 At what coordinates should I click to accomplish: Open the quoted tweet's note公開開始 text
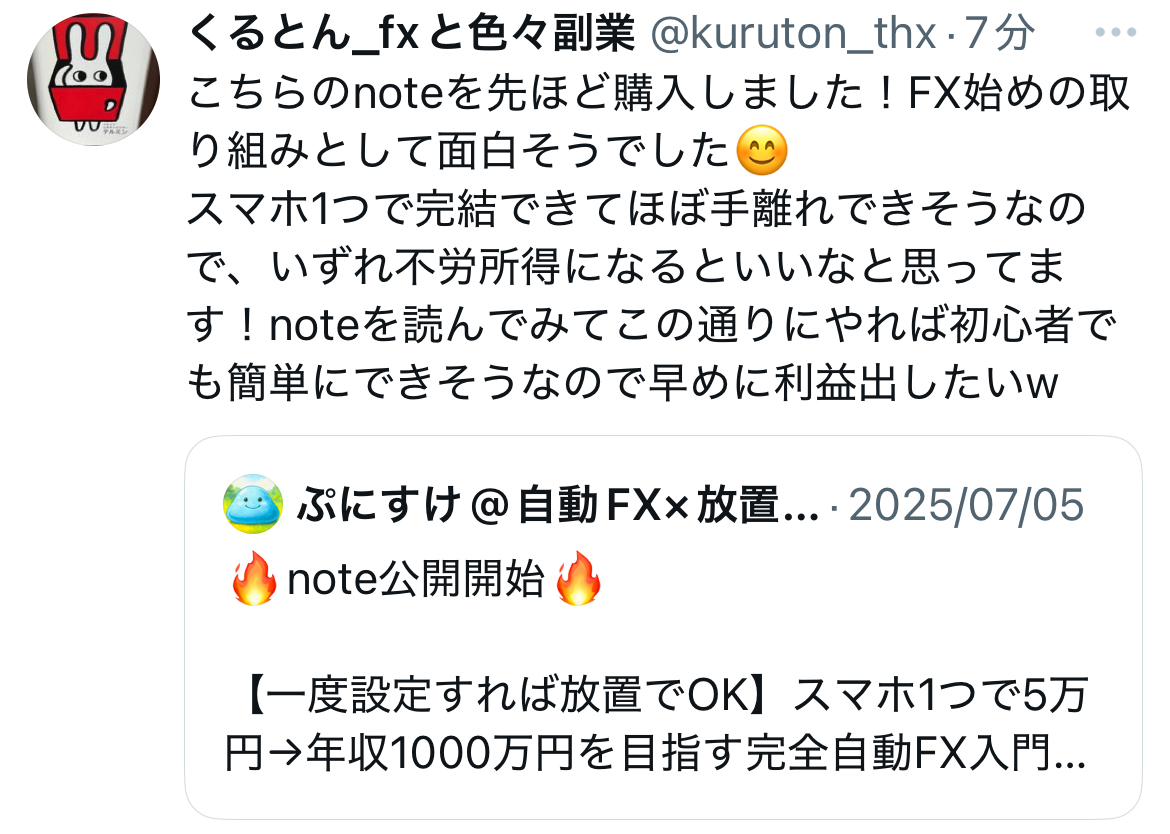point(416,579)
